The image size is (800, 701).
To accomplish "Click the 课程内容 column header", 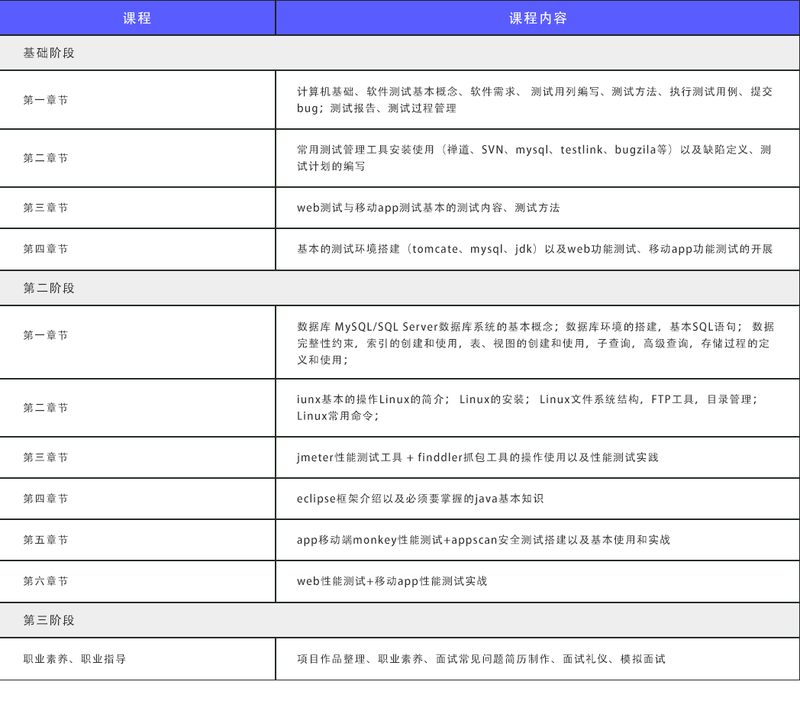I will [x=536, y=16].
